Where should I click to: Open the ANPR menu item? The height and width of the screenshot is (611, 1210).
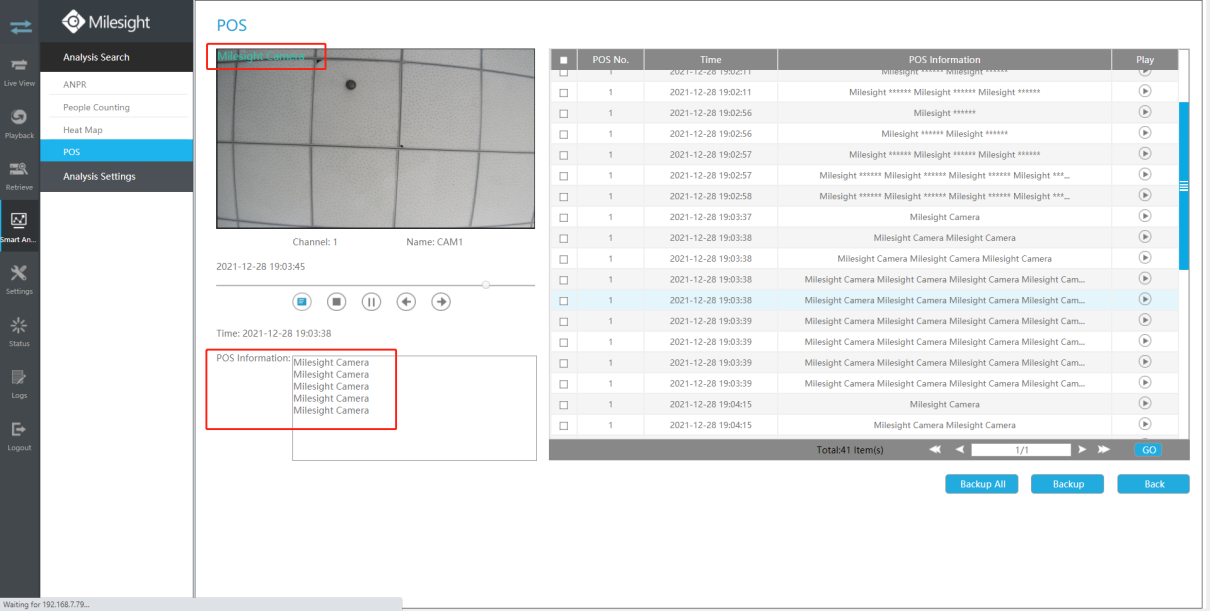point(116,84)
